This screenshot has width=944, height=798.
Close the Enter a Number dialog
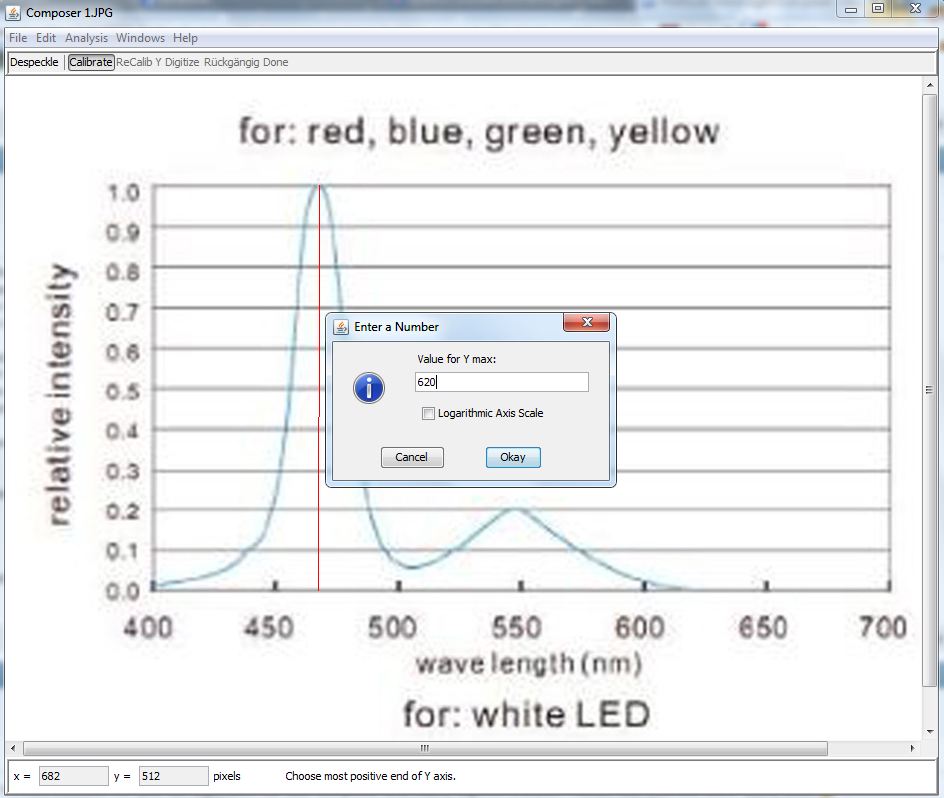(x=586, y=322)
